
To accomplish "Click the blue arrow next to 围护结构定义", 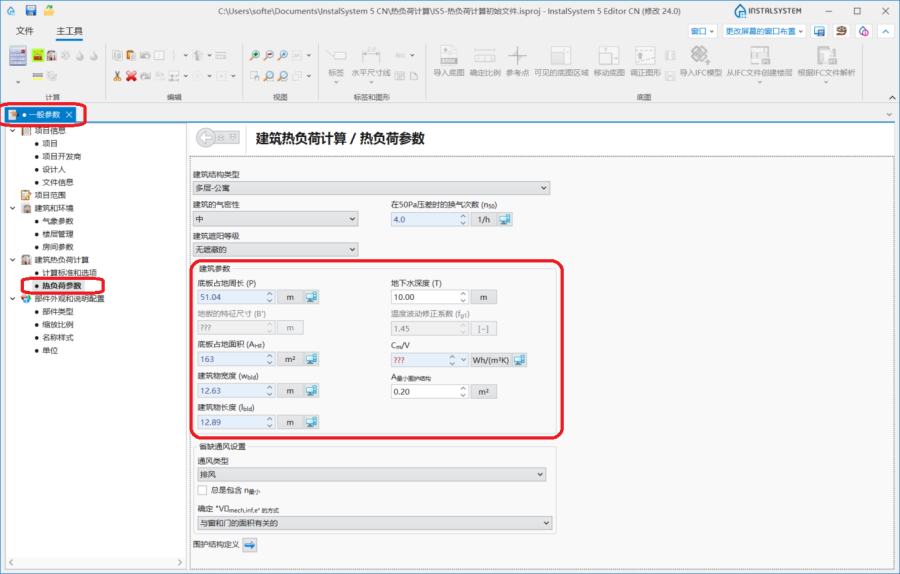I will [250, 545].
